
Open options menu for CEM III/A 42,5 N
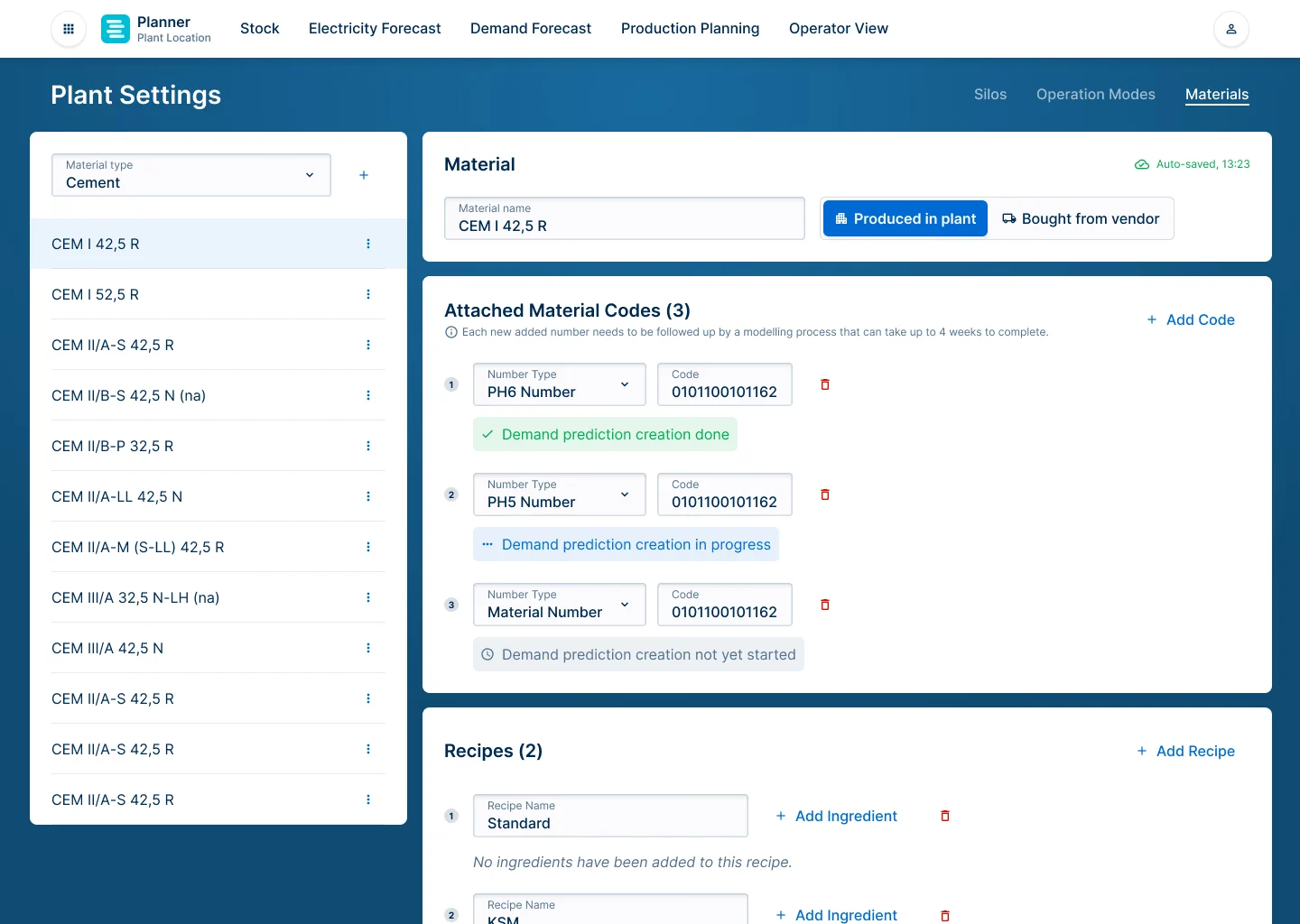pos(368,648)
